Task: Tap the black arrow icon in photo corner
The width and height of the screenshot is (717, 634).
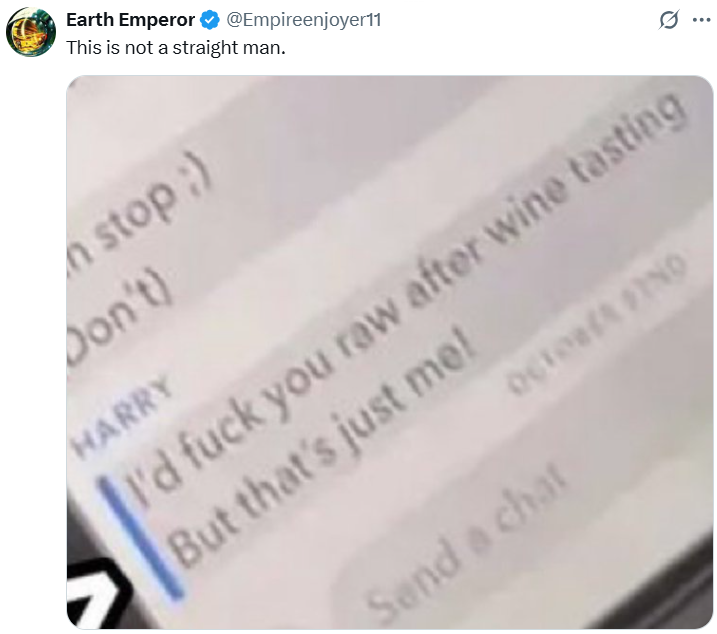Action: point(94,595)
